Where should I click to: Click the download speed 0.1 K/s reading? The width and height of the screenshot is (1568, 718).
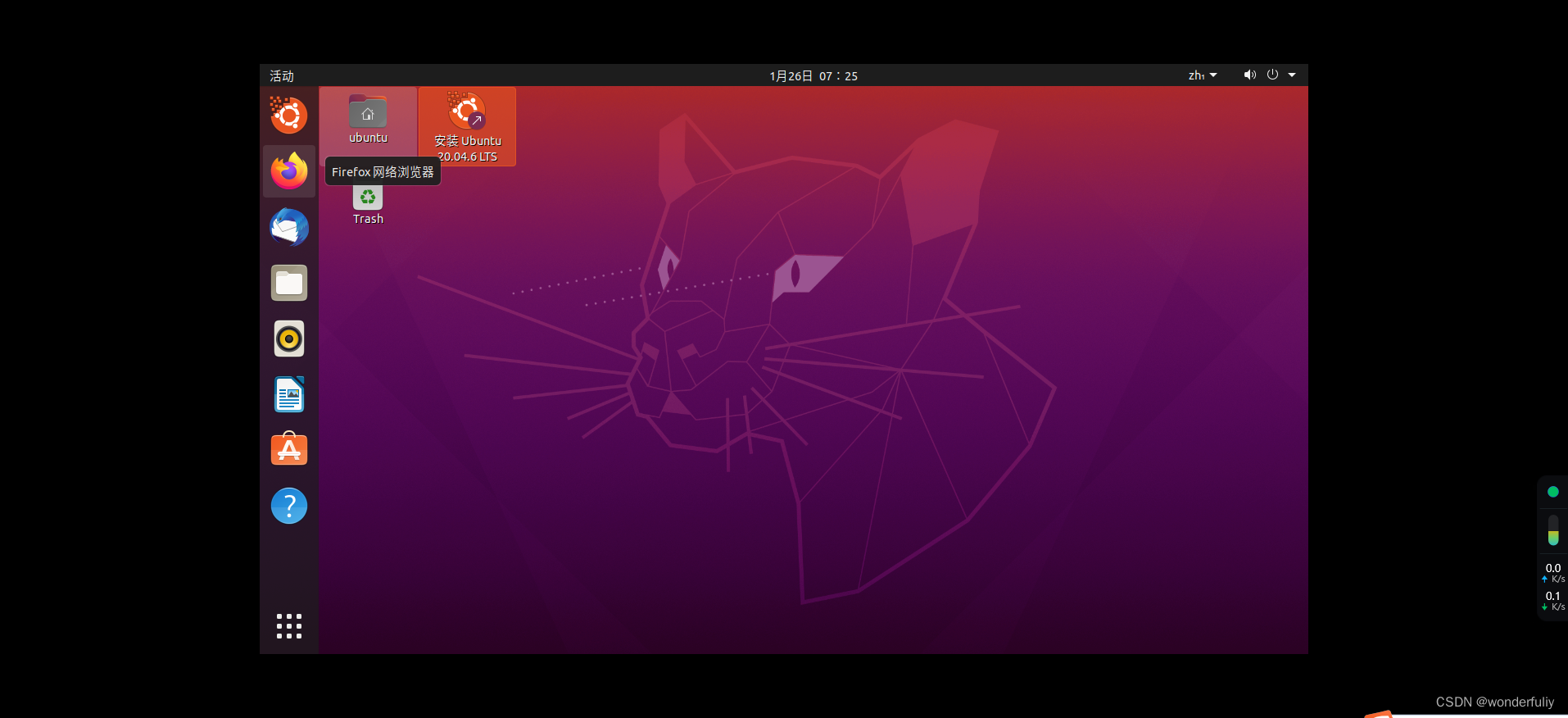point(1553,601)
